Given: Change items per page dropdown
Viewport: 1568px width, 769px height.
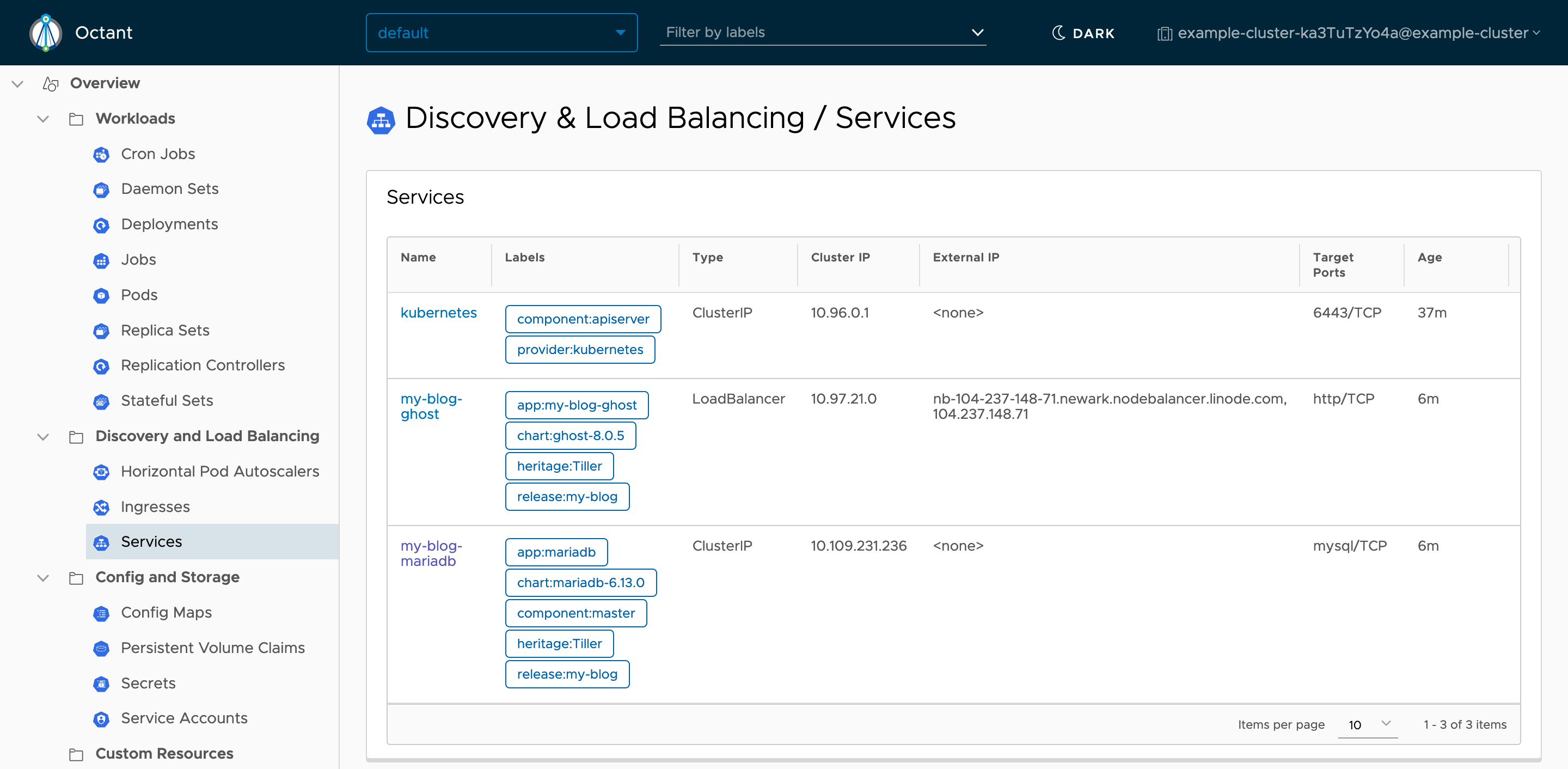Looking at the screenshot, I should point(1367,724).
